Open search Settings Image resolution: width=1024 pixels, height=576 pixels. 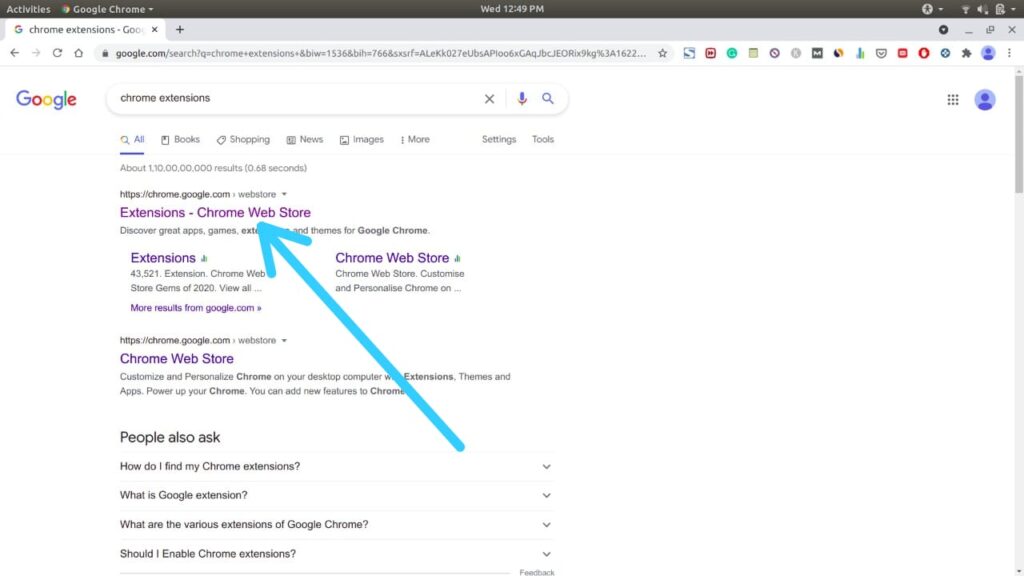tap(499, 140)
